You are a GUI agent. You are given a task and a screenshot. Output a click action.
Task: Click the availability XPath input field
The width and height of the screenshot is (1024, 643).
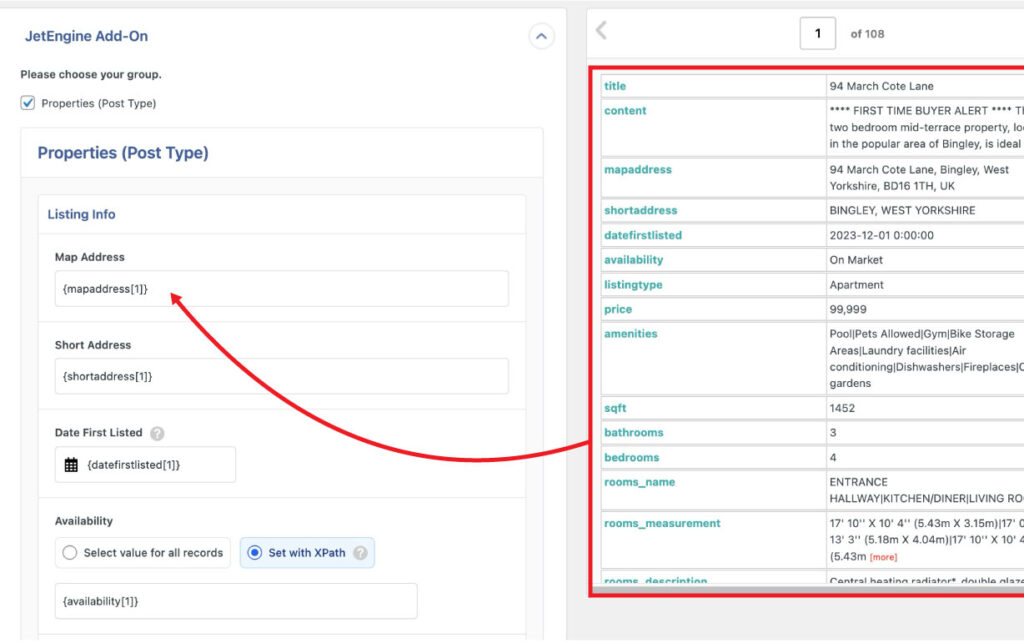coord(236,601)
